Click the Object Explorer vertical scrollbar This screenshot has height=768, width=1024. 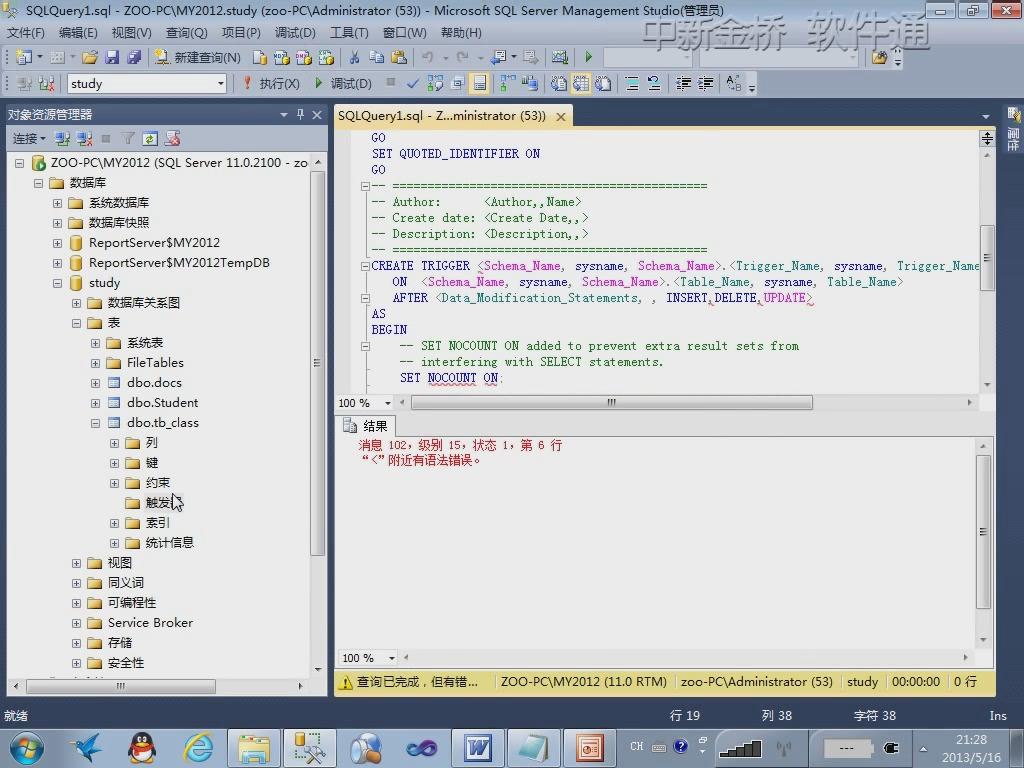[318, 363]
